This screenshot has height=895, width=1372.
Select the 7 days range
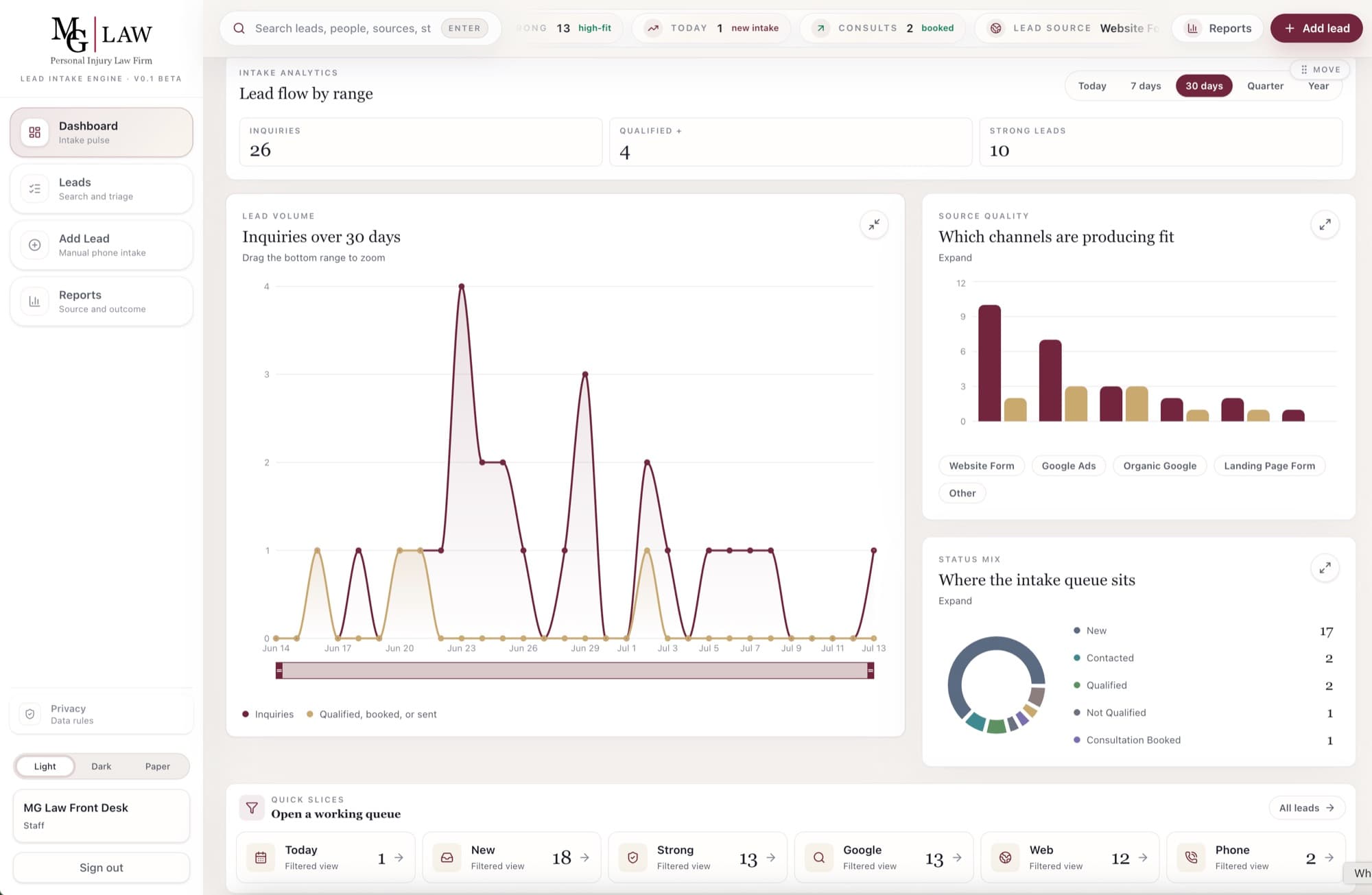[x=1146, y=86]
